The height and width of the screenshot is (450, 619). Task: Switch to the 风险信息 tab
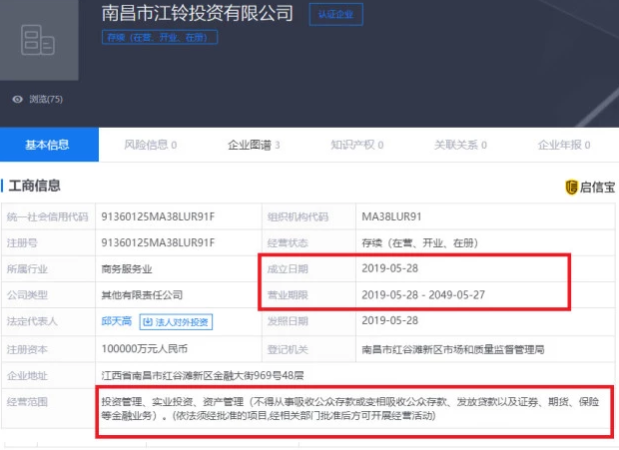150,145
